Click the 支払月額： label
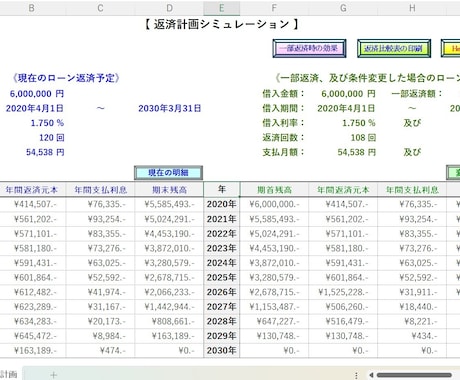Viewport: 460px width, 380px height. (283, 152)
